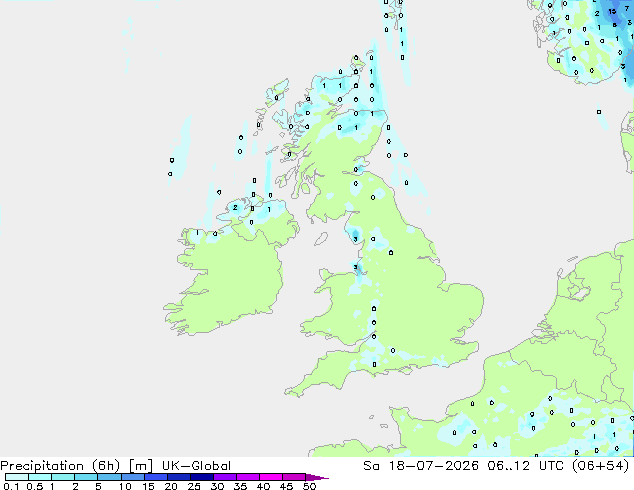The width and height of the screenshot is (634, 490).
Task: Click the '7' value at the top-right
Action: coord(627,8)
